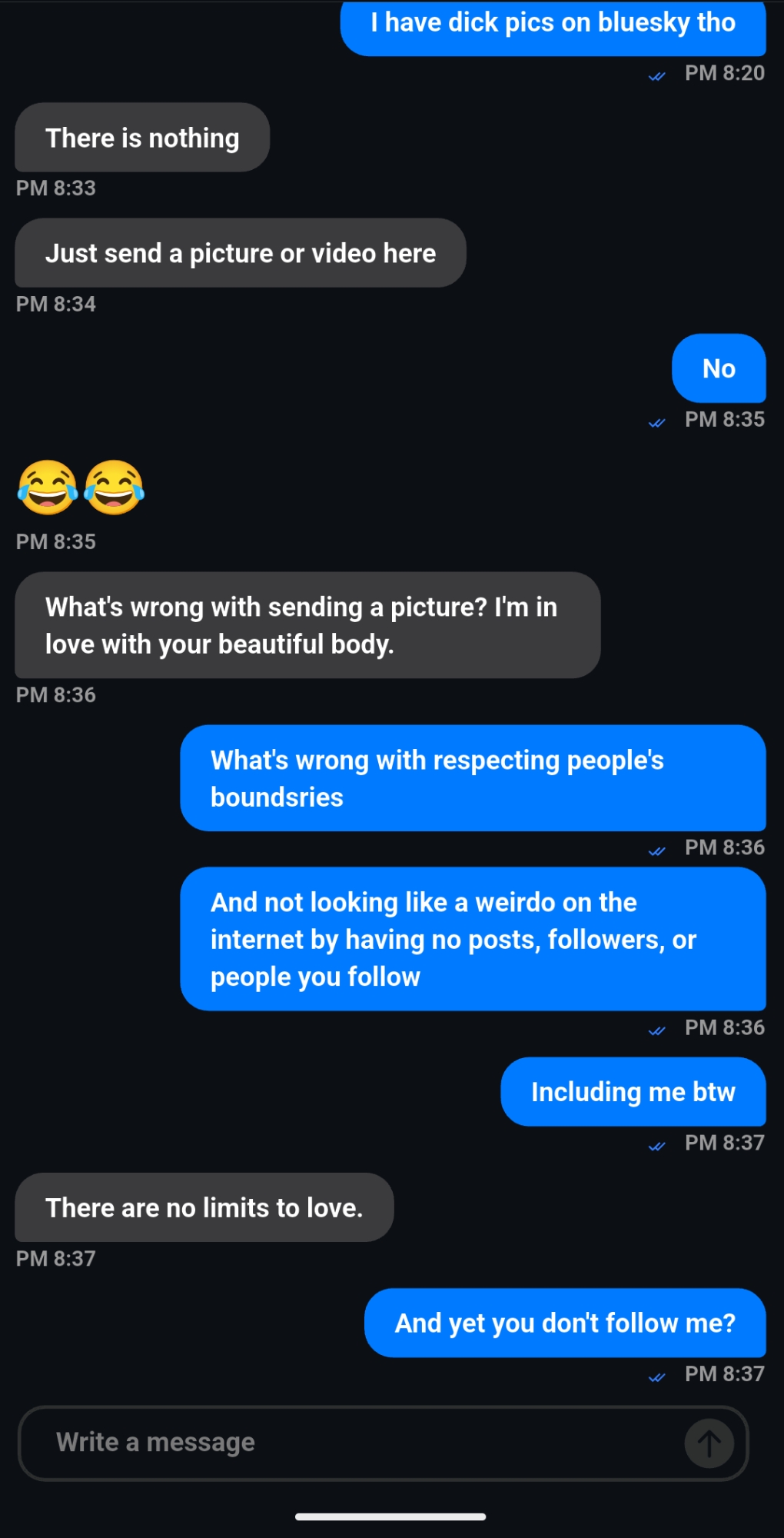The height and width of the screenshot is (1538, 784).
Task: Select "There are no limits to love." message
Action: 204,1207
